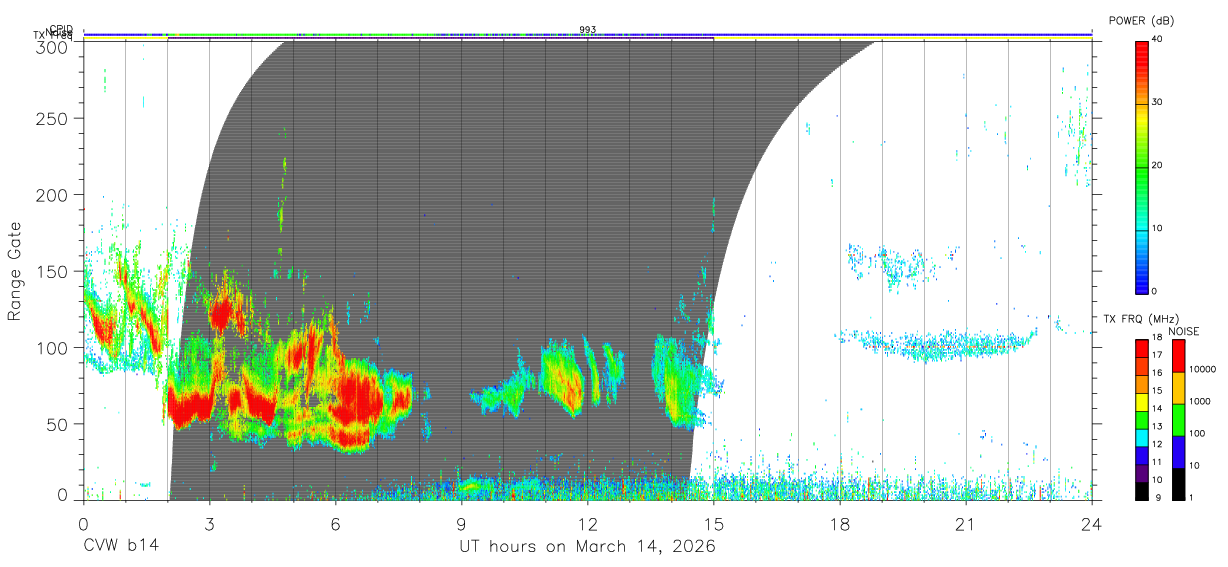The width and height of the screenshot is (1228, 567).
Task: Click the 'UT hours on March 14, 2026' axis title
Action: point(587,547)
